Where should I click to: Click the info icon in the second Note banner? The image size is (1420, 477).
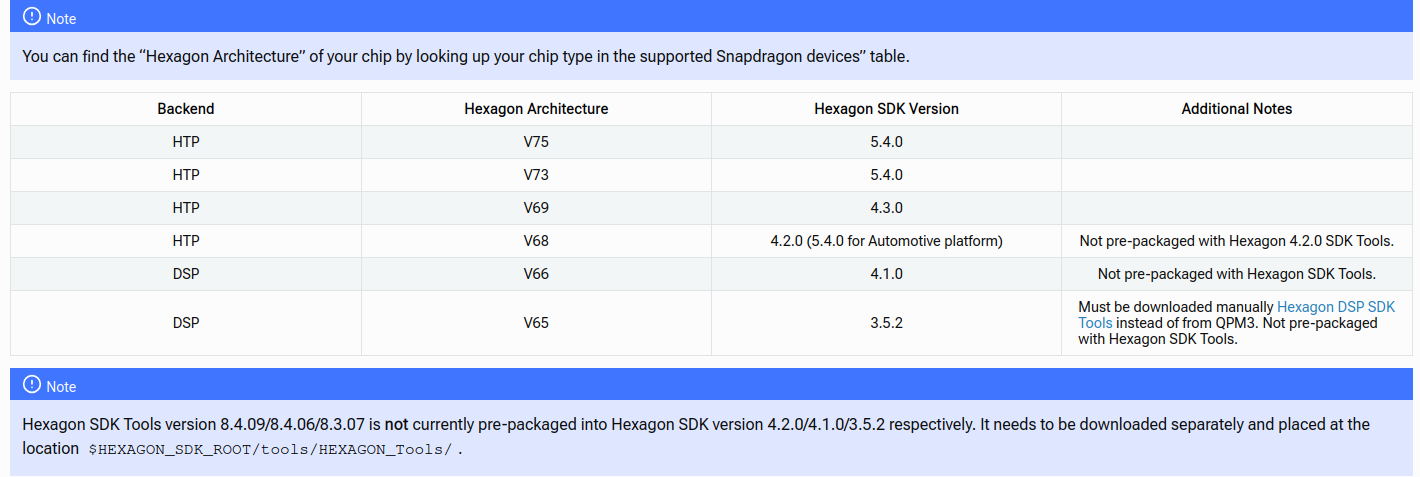tap(32, 385)
